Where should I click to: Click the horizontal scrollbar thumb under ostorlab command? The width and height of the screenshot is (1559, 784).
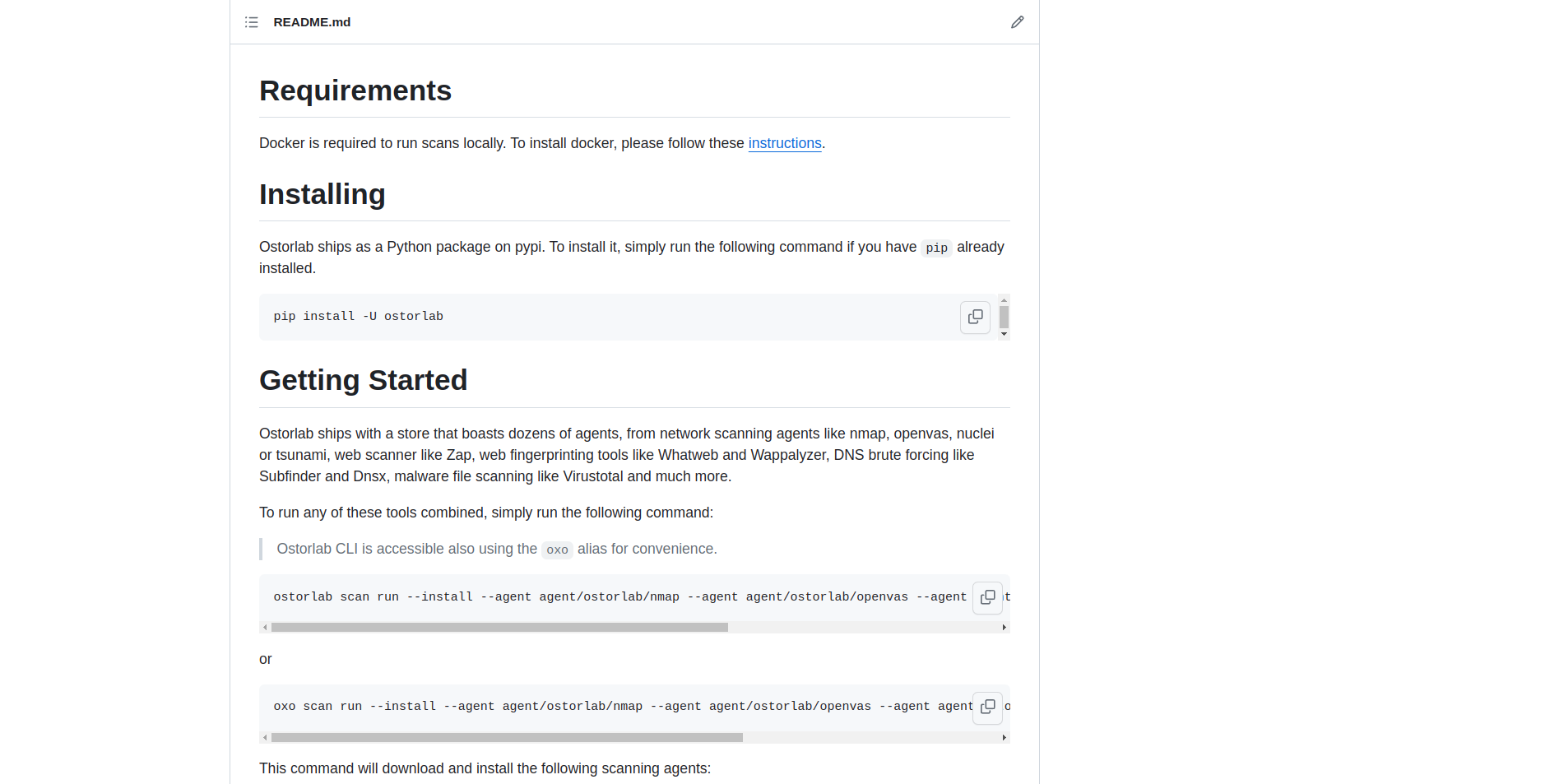499,628
